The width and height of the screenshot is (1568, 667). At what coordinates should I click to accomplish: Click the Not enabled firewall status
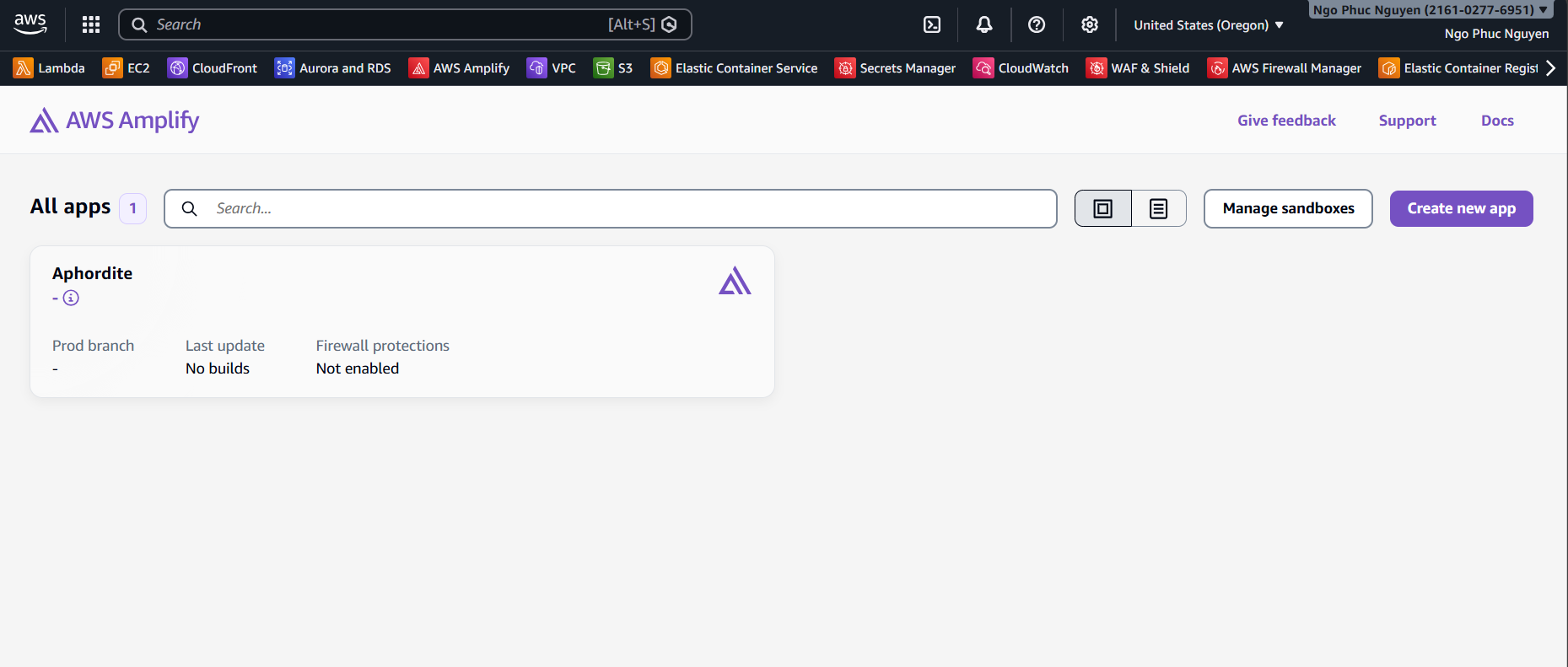point(358,368)
